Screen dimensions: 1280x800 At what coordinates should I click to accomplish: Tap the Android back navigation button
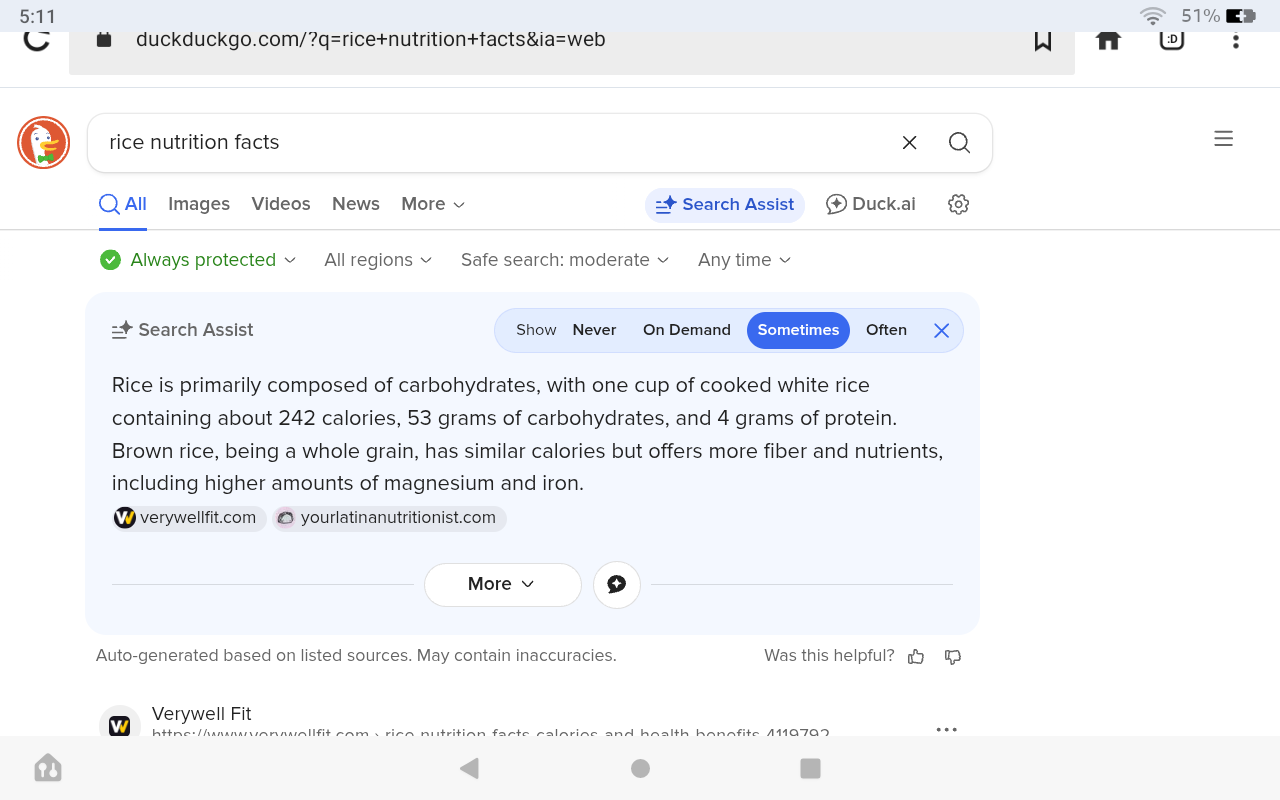[x=469, y=768]
